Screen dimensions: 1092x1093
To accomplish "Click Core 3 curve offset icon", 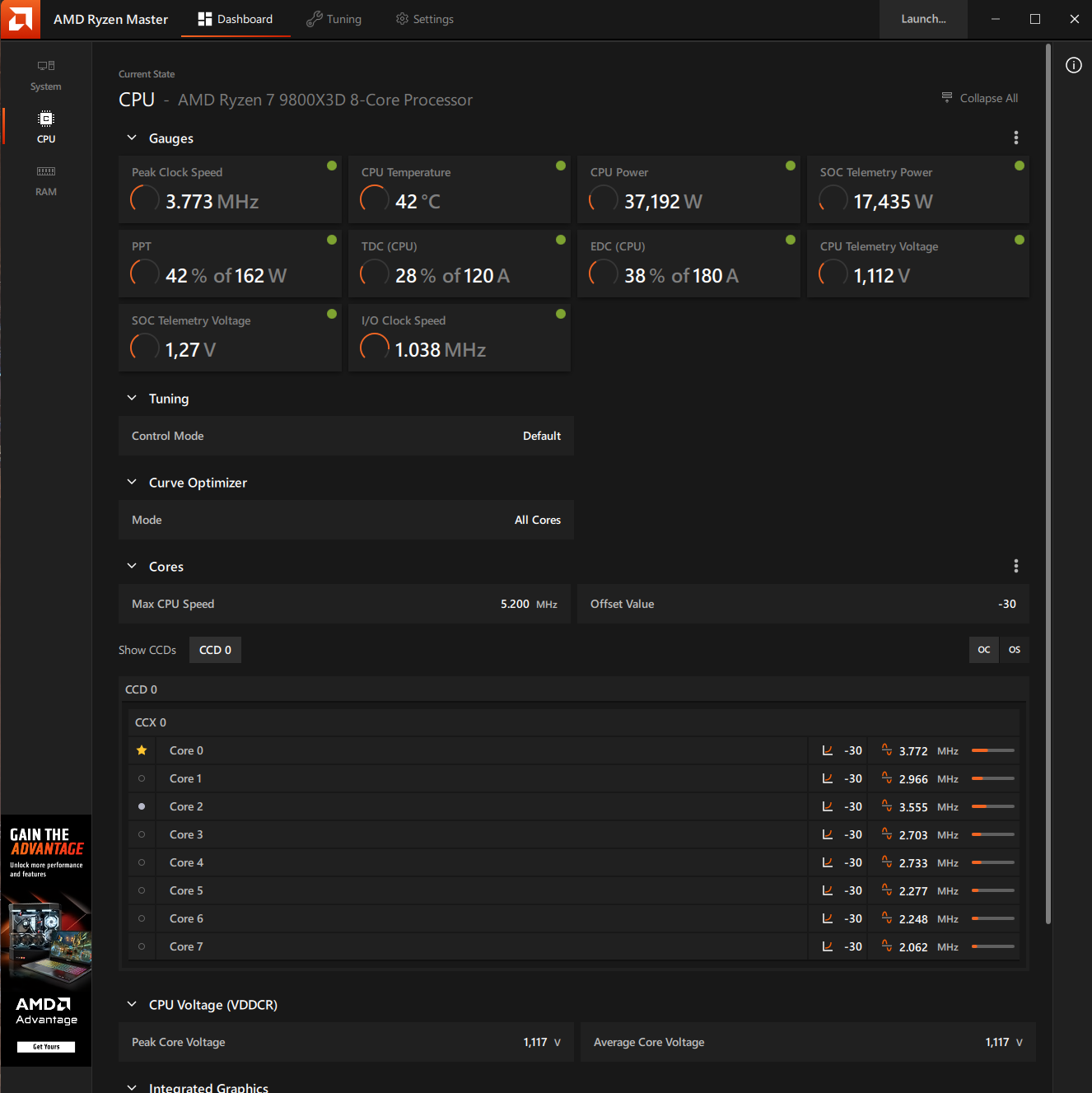I will pos(828,834).
